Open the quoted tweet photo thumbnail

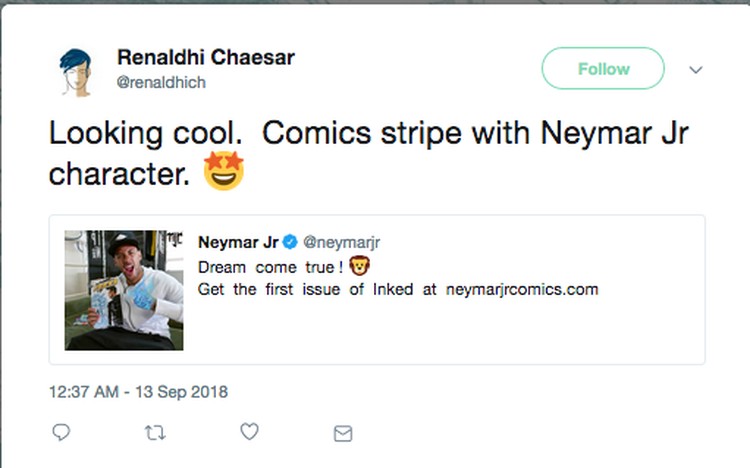(124, 290)
